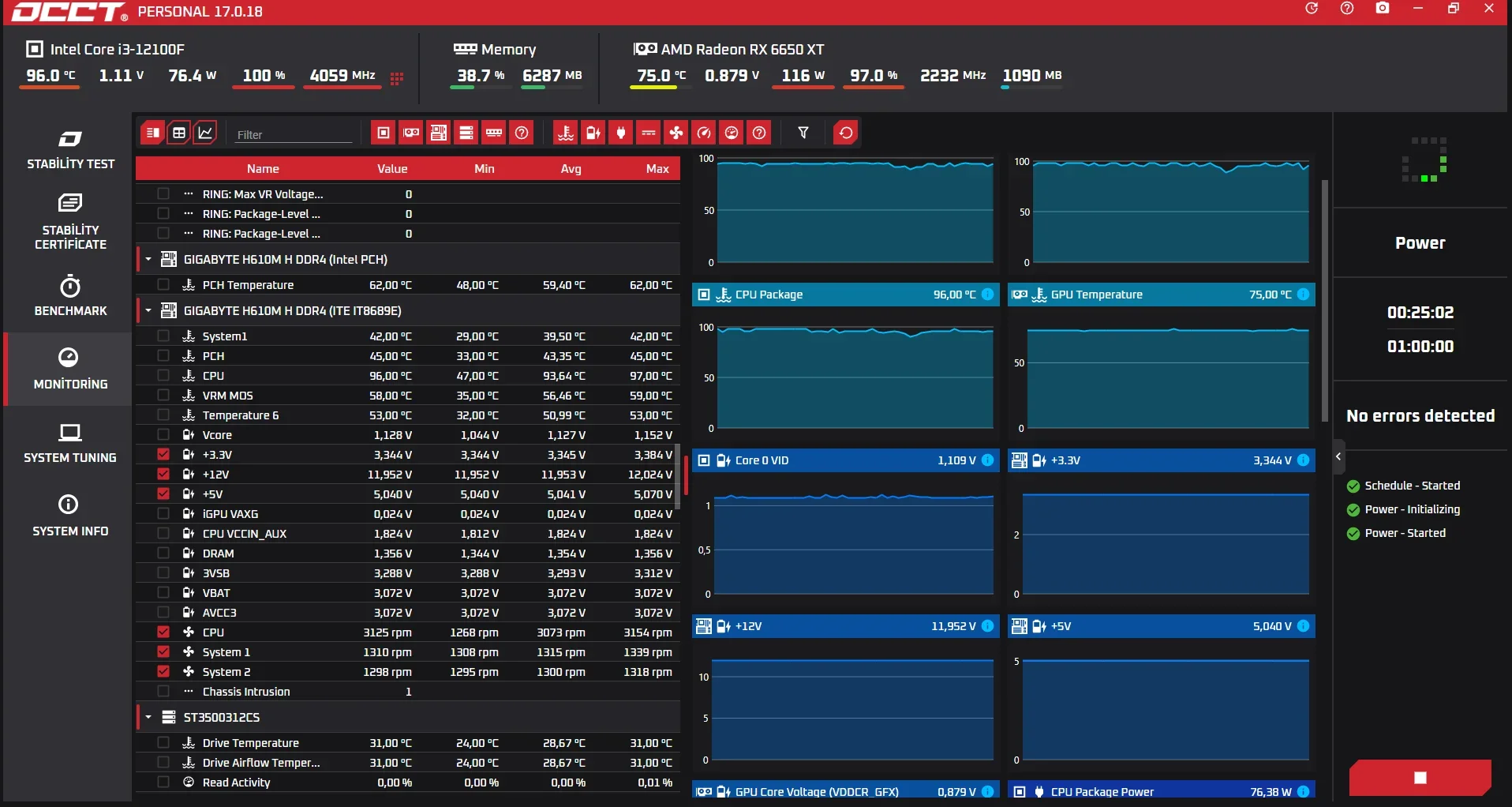
Task: Click into the Filter text field
Action: tap(294, 134)
